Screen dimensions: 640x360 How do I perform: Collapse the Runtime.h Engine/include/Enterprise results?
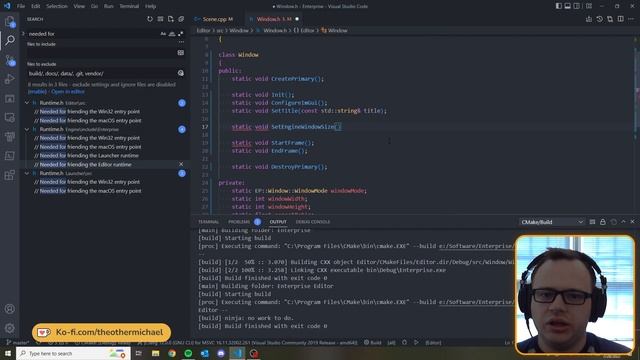[27, 129]
